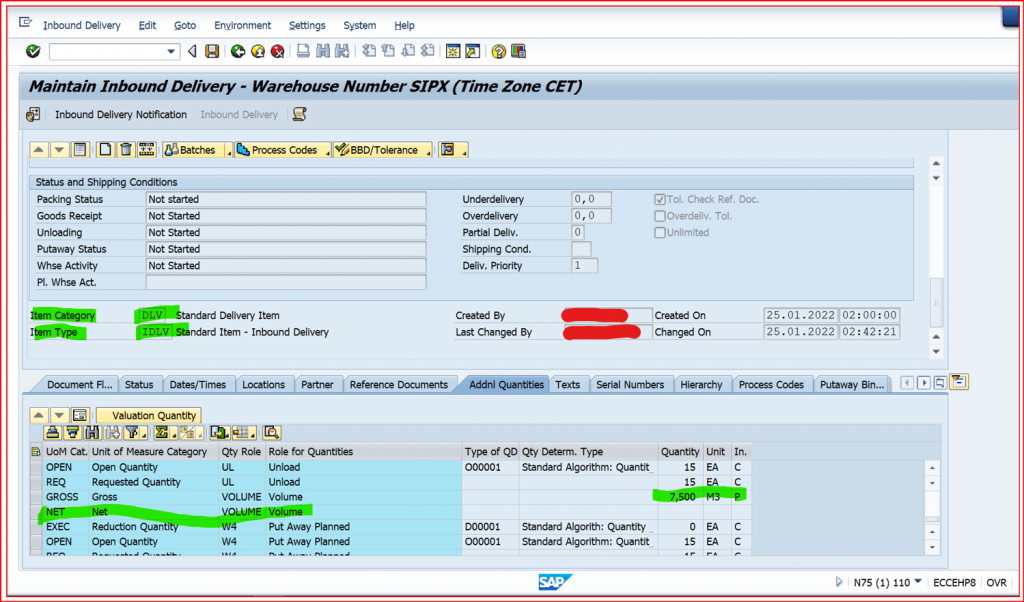This screenshot has width=1024, height=602.
Task: Toggle Overdeliv. Tol. checkbox
Action: [660, 216]
